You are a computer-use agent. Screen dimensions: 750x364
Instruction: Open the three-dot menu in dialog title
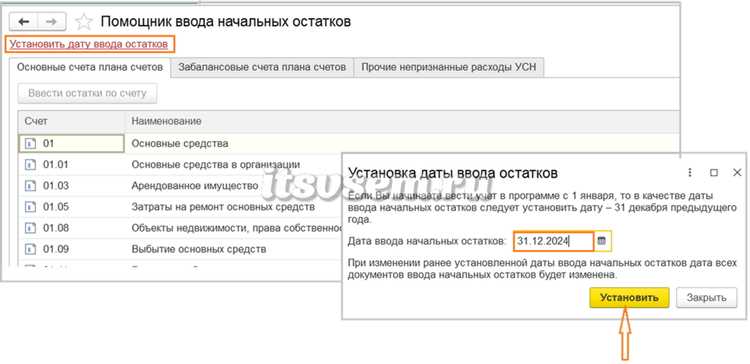pyautogui.click(x=690, y=173)
